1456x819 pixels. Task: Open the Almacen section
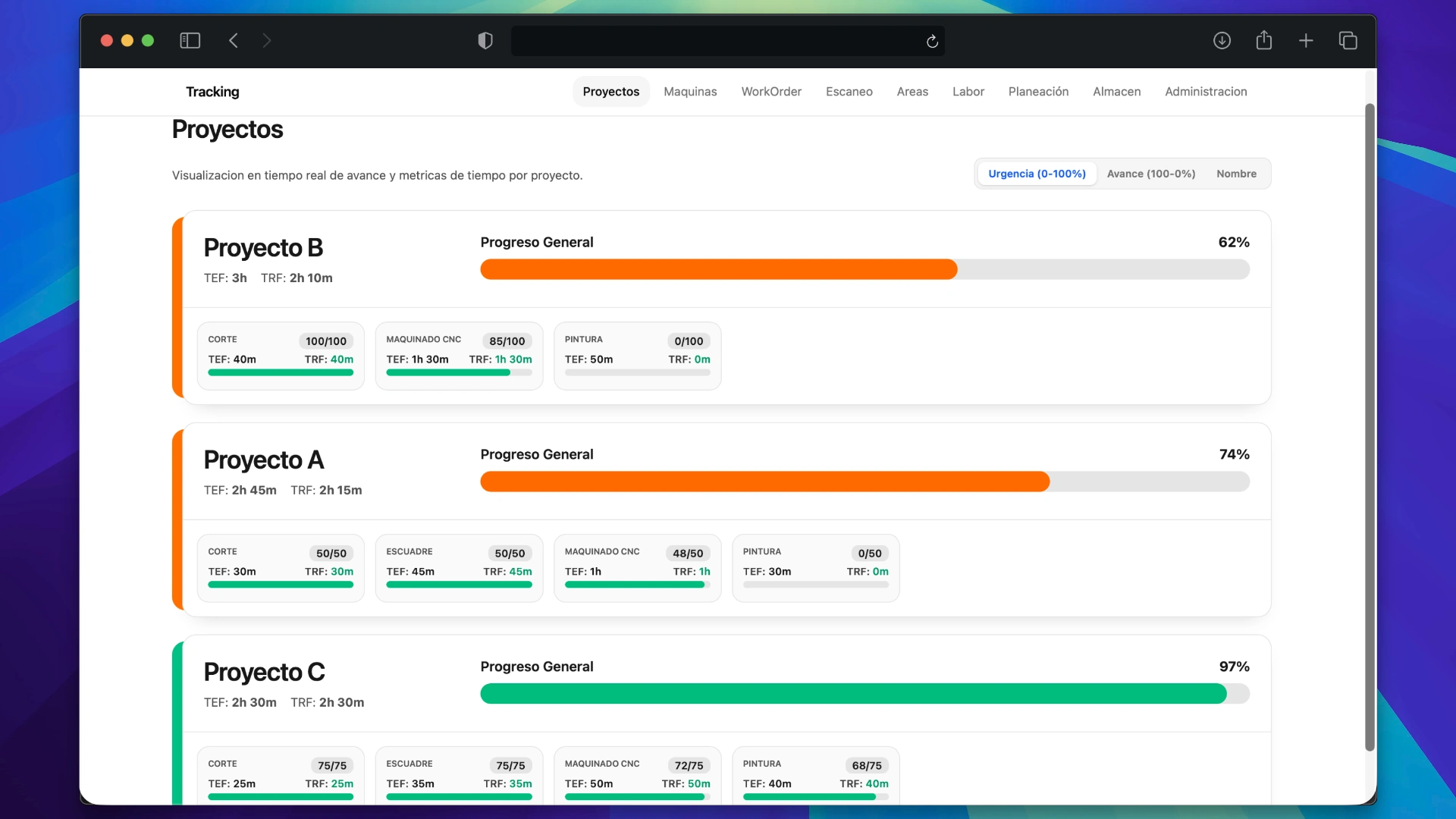[1116, 91]
